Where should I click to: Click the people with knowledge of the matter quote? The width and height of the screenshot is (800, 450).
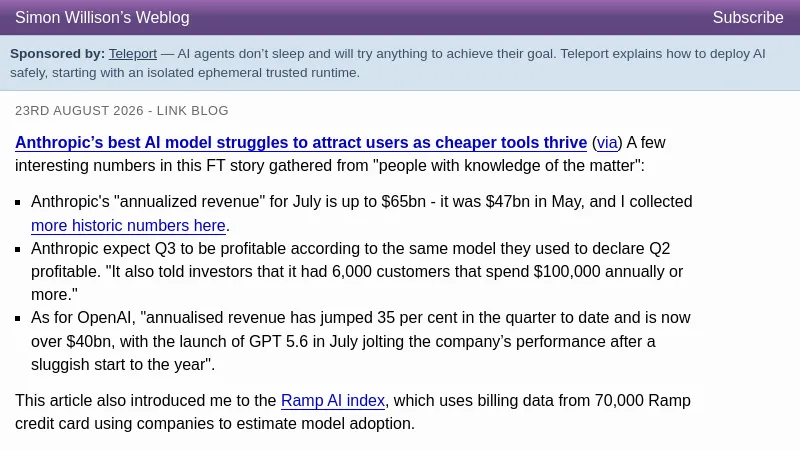coord(511,165)
